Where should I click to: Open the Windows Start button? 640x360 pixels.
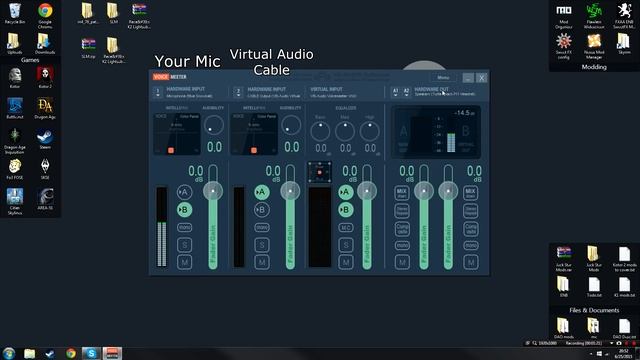[x=9, y=353]
